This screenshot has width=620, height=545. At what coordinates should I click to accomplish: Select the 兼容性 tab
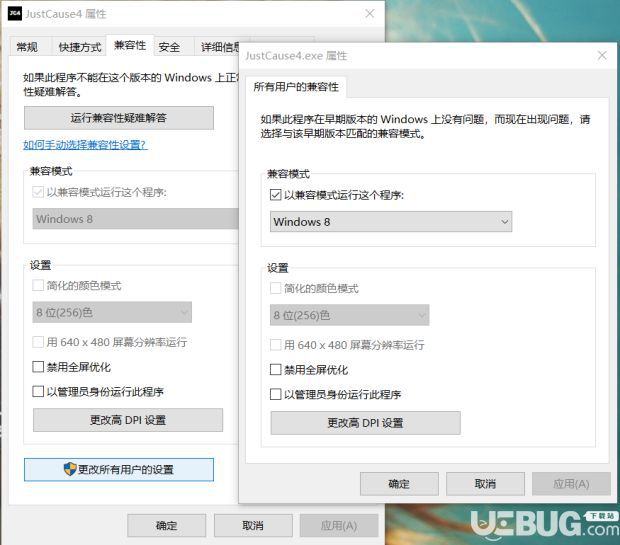coord(130,45)
